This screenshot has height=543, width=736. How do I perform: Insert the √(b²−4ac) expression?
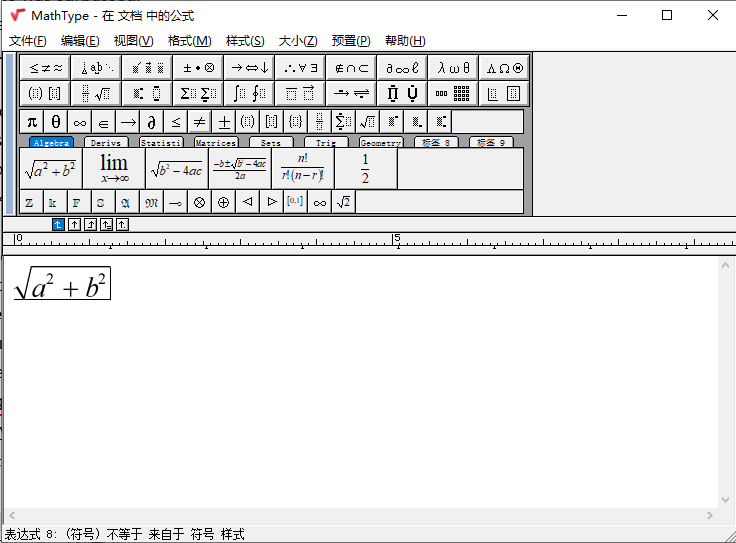pyautogui.click(x=177, y=168)
